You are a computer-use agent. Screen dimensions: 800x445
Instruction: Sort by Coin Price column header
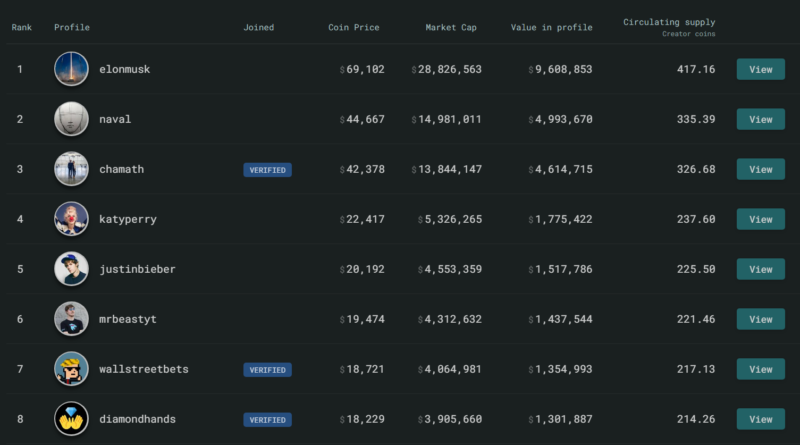354,28
